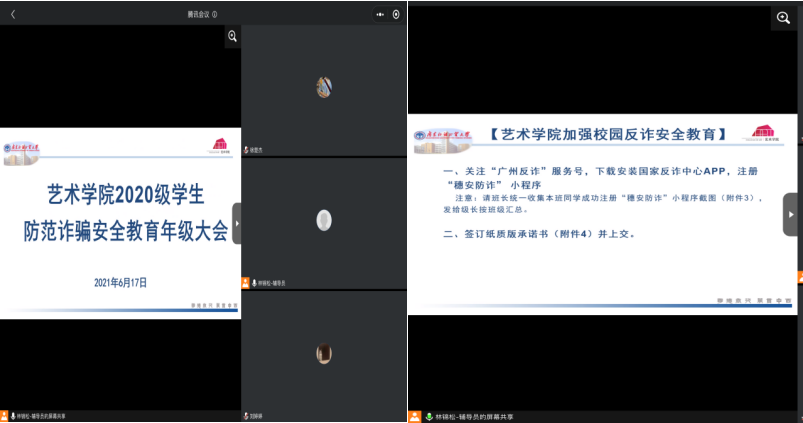Tap the 艺术学院加强校园反诈安全教育 slide heading
803x423 pixels.
pyautogui.click(x=611, y=134)
